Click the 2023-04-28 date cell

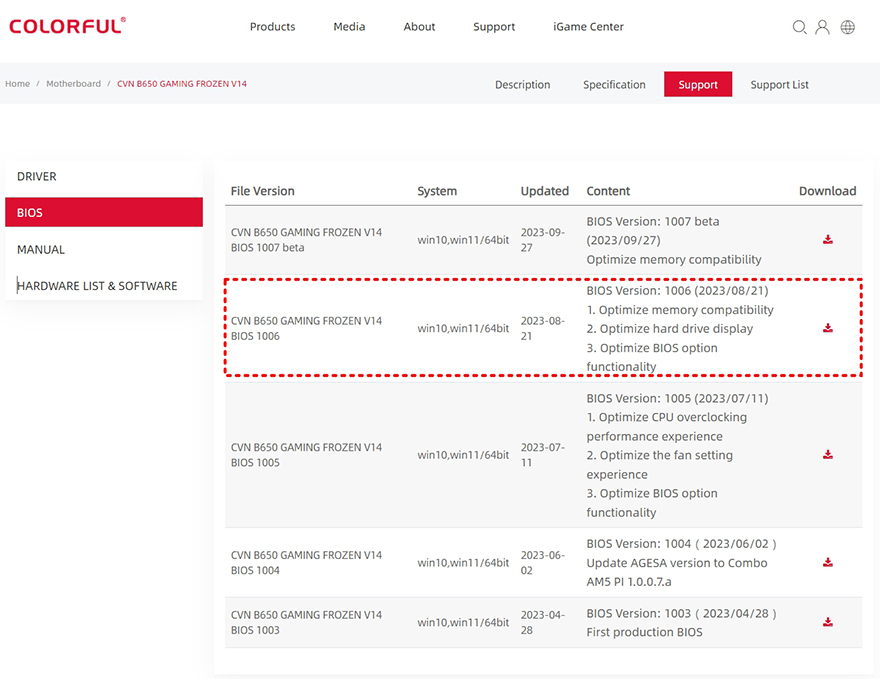(x=543, y=622)
